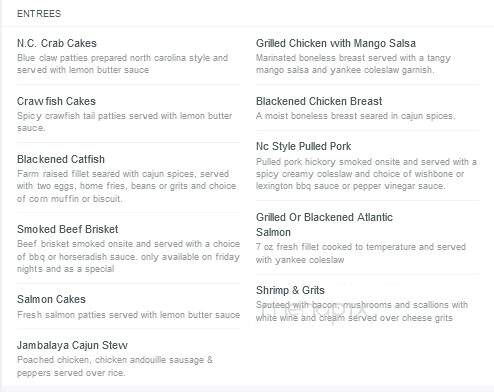
Task: Select the Smoked Beef Brisket title
Action: pos(68,229)
